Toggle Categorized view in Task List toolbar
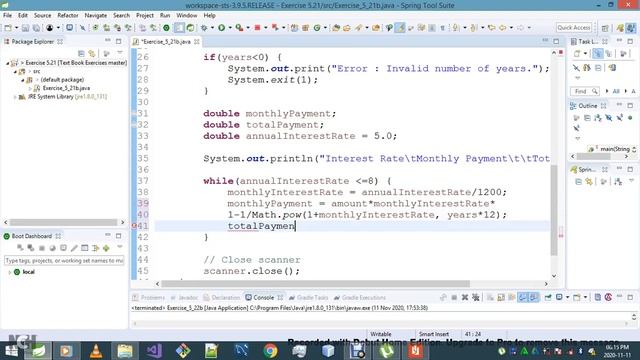 (598, 53)
